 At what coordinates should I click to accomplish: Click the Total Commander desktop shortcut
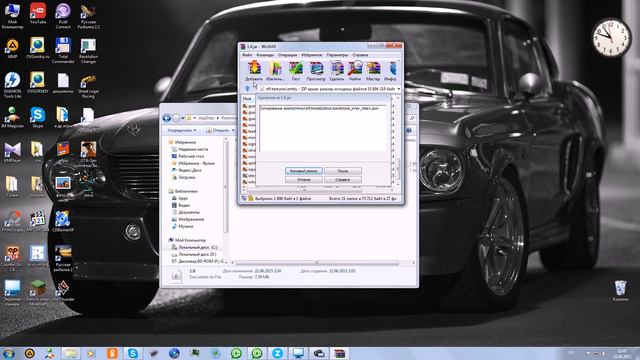click(x=63, y=51)
